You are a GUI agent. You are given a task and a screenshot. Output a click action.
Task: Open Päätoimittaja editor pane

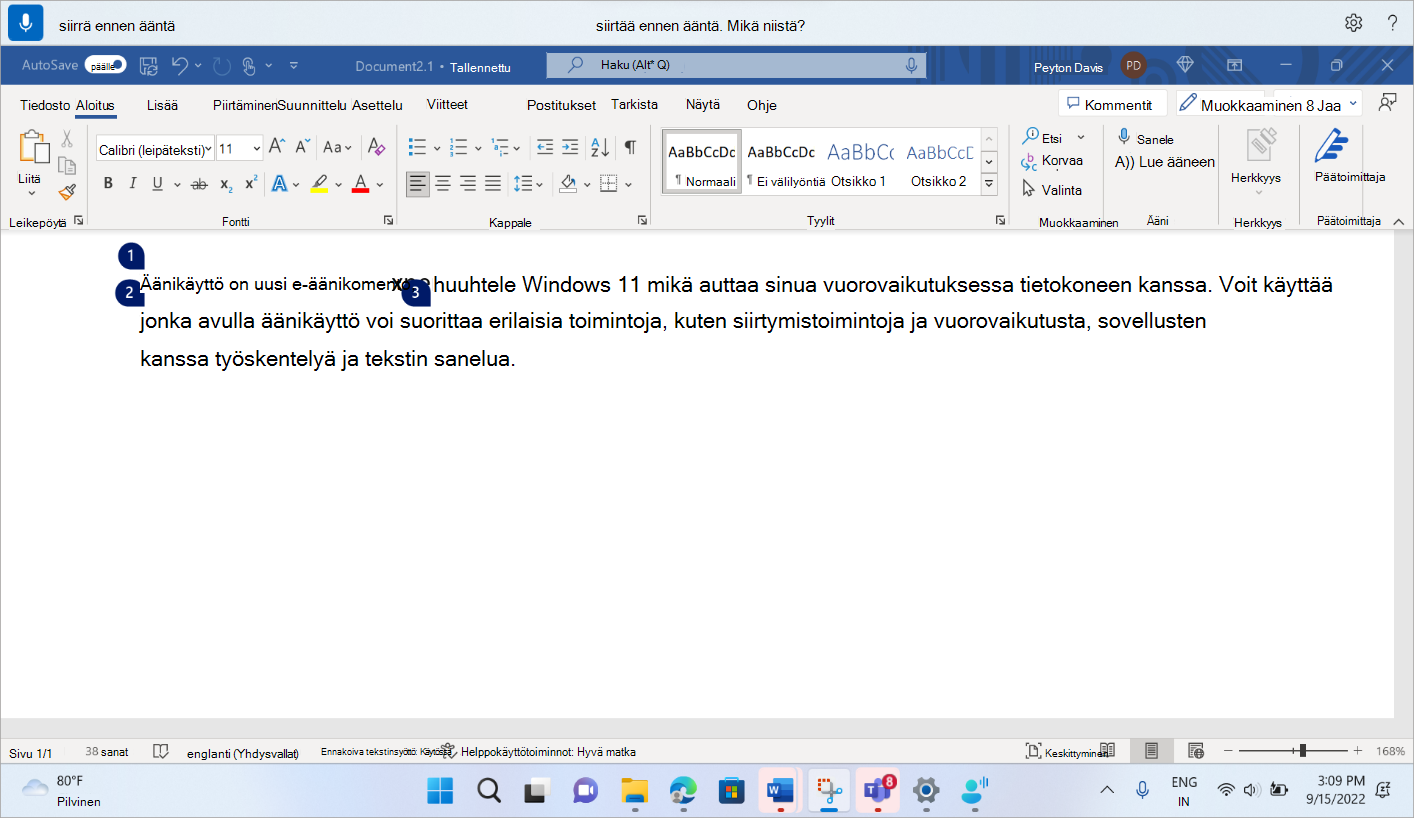click(1331, 147)
